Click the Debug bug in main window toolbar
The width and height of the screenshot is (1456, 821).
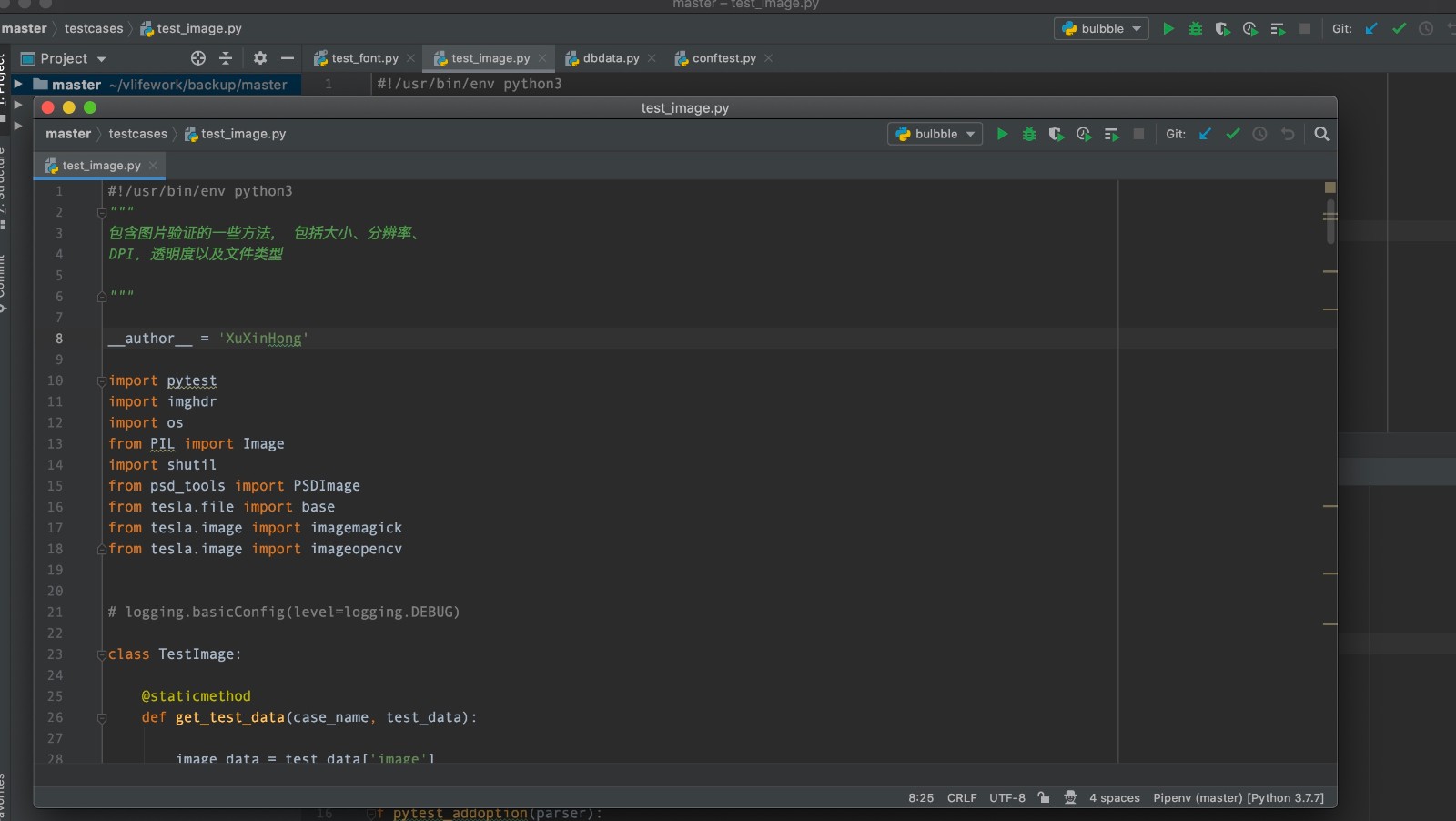tap(1196, 29)
